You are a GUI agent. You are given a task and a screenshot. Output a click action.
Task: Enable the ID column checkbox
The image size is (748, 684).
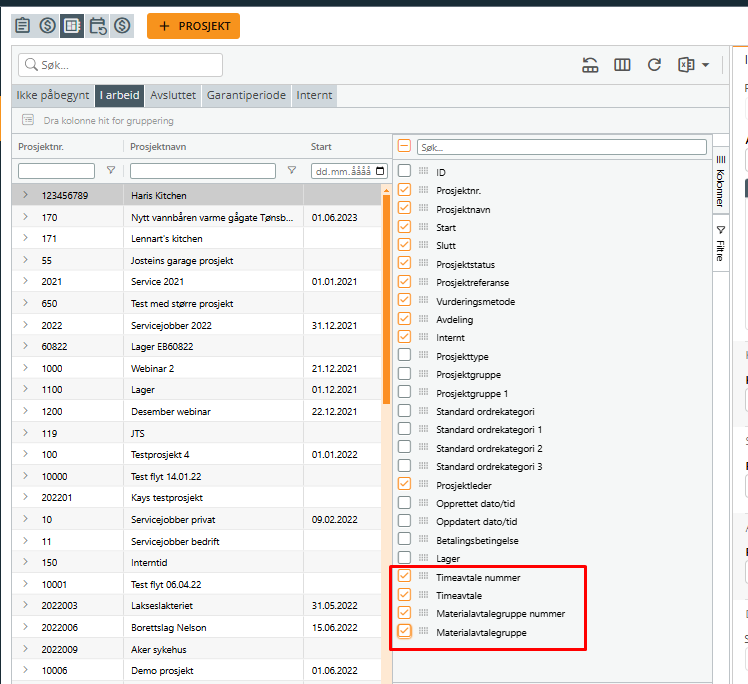[x=404, y=171]
